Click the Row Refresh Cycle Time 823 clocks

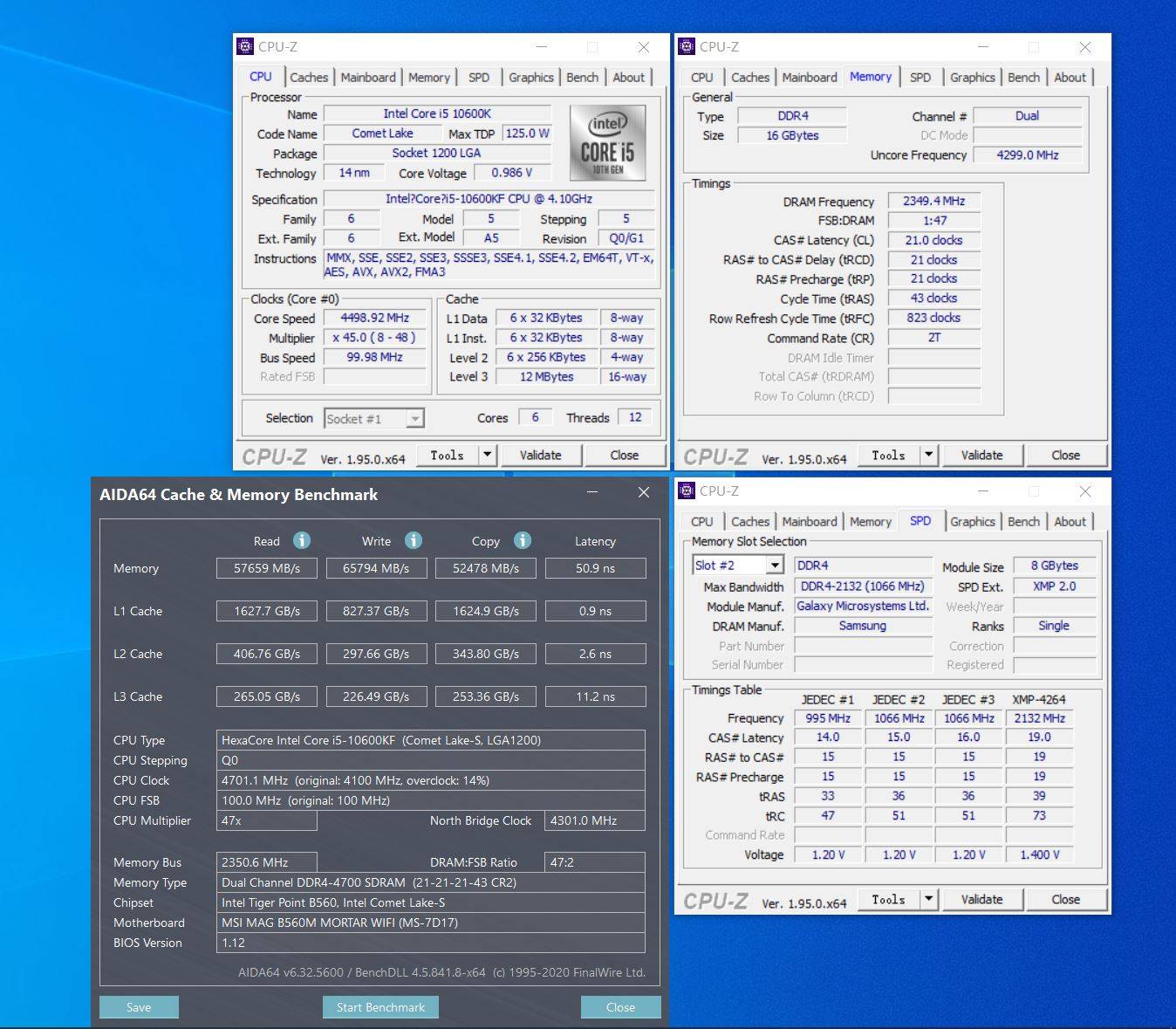click(934, 318)
